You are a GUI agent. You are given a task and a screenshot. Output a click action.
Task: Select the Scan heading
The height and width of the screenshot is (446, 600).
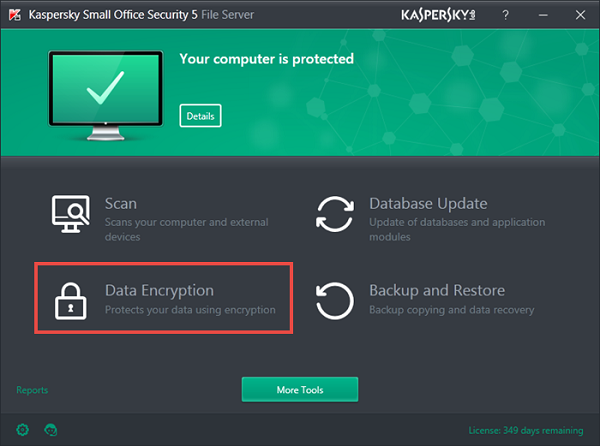pyautogui.click(x=121, y=203)
